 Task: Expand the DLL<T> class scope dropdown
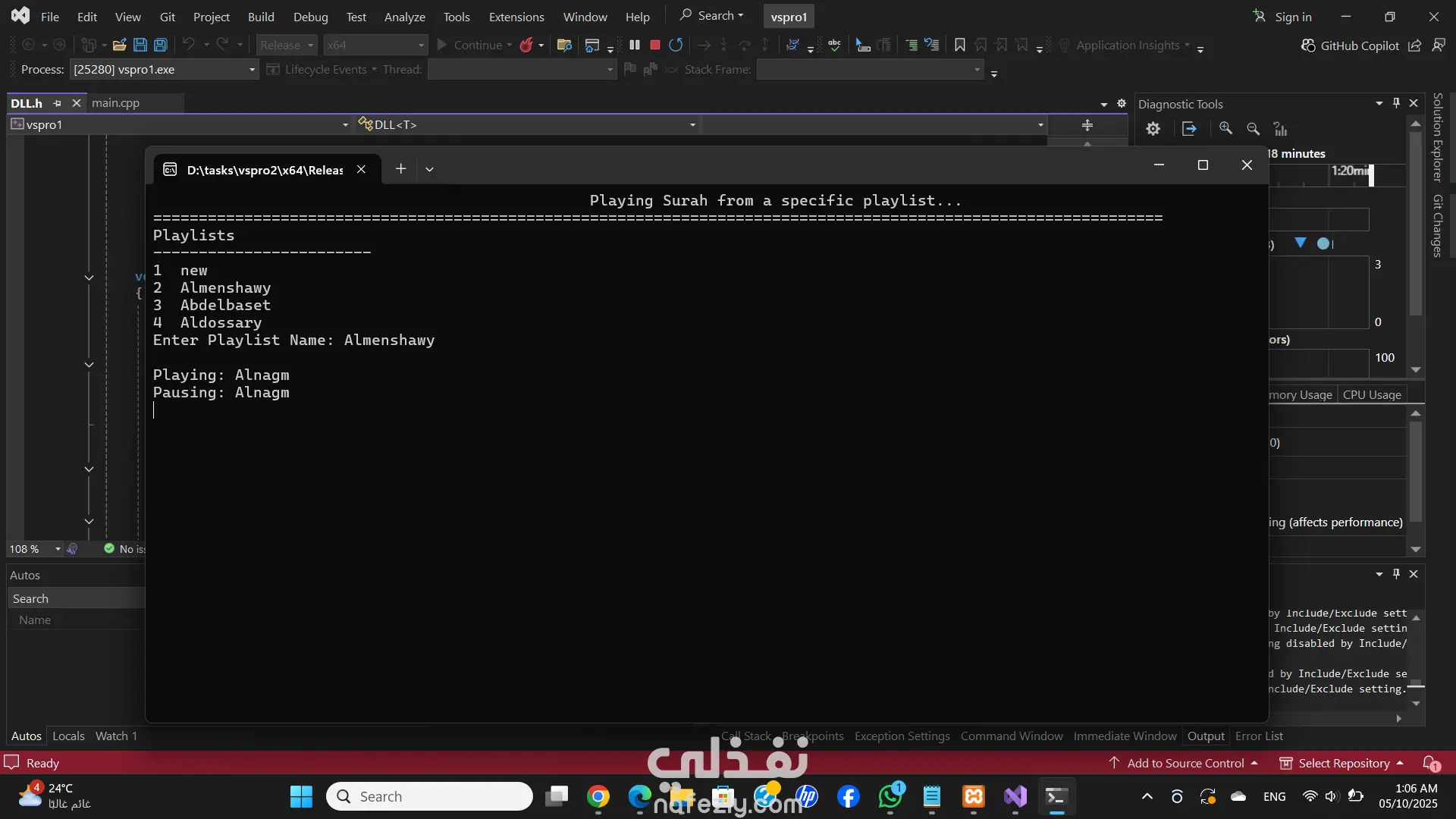[692, 125]
